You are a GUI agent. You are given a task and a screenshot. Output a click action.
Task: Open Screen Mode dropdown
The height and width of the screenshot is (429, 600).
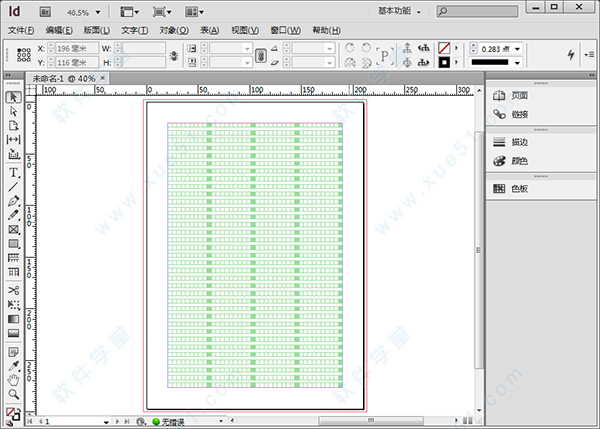point(162,12)
